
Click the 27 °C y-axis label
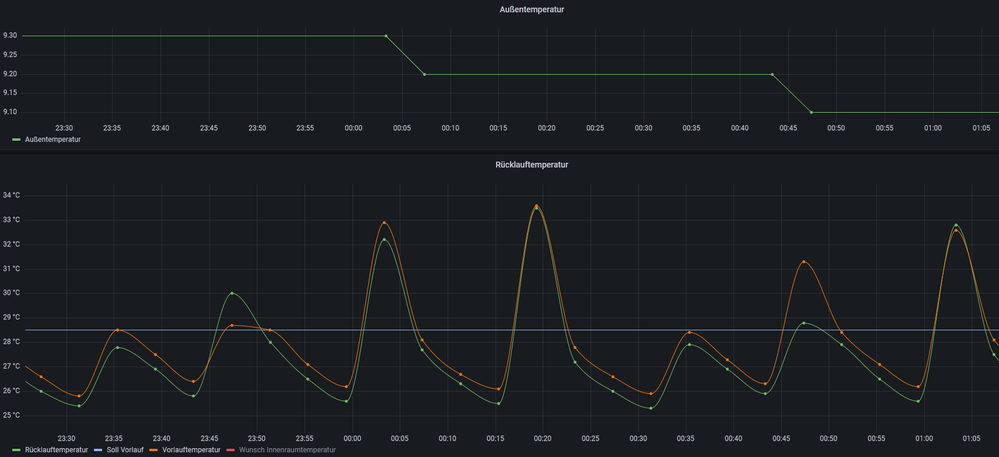[x=11, y=366]
